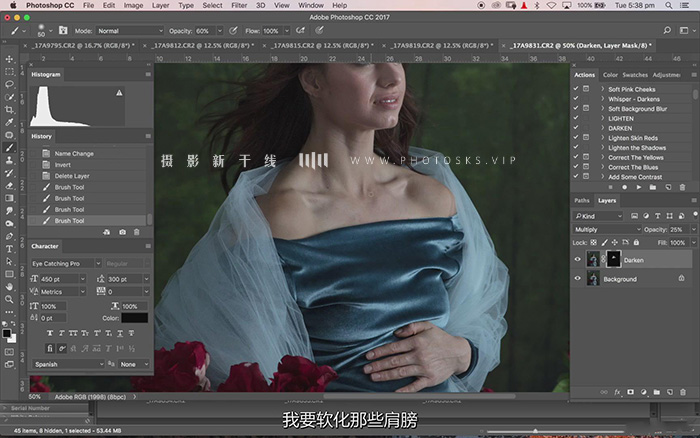700x438 pixels.
Task: Open the Image menu
Action: tap(133, 5)
